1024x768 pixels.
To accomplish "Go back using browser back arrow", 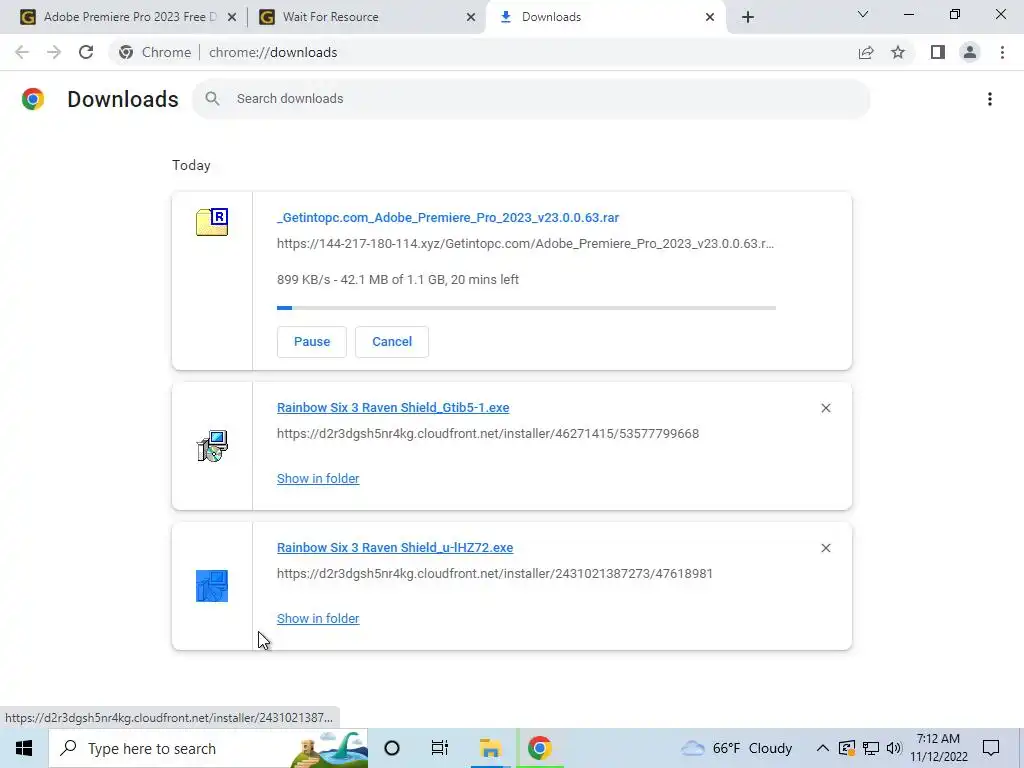I will 22,52.
